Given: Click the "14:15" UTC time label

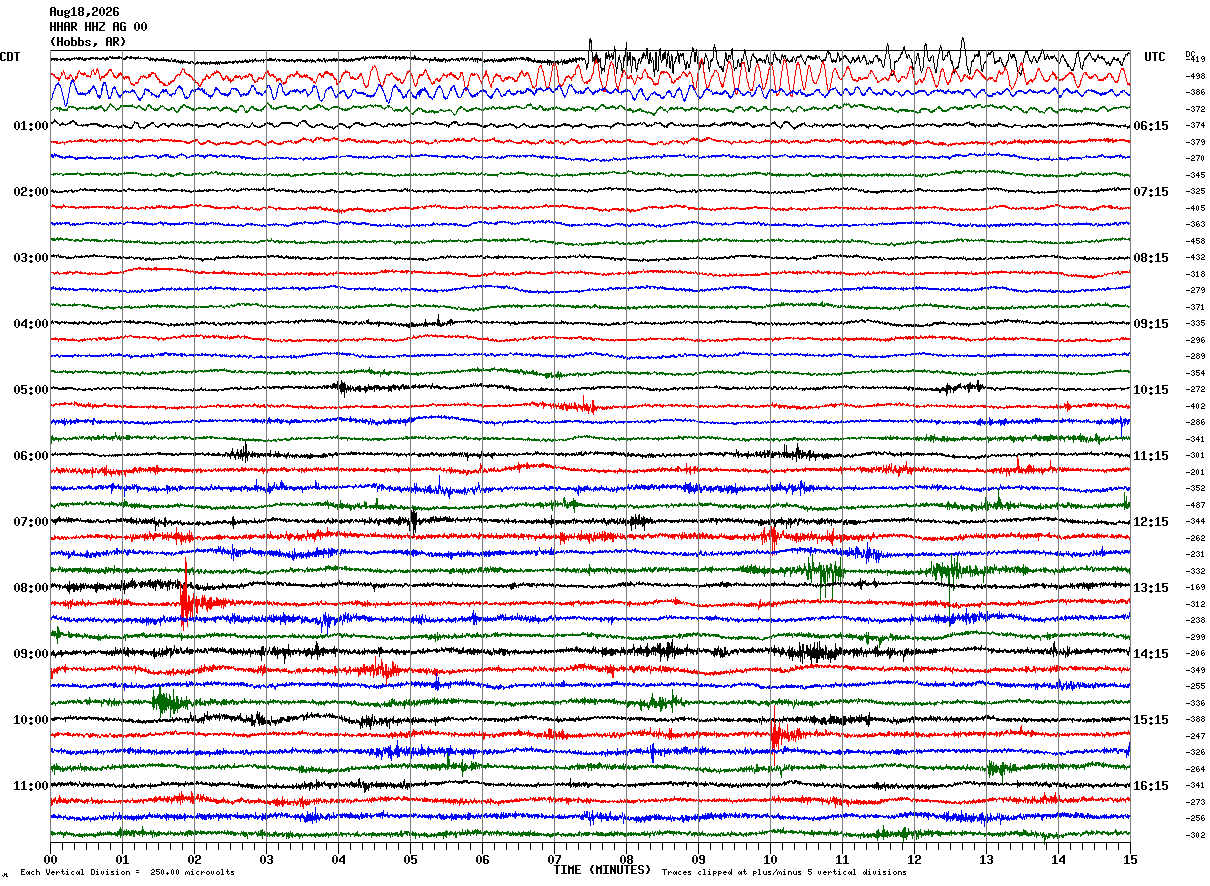Looking at the screenshot, I should (1151, 654).
